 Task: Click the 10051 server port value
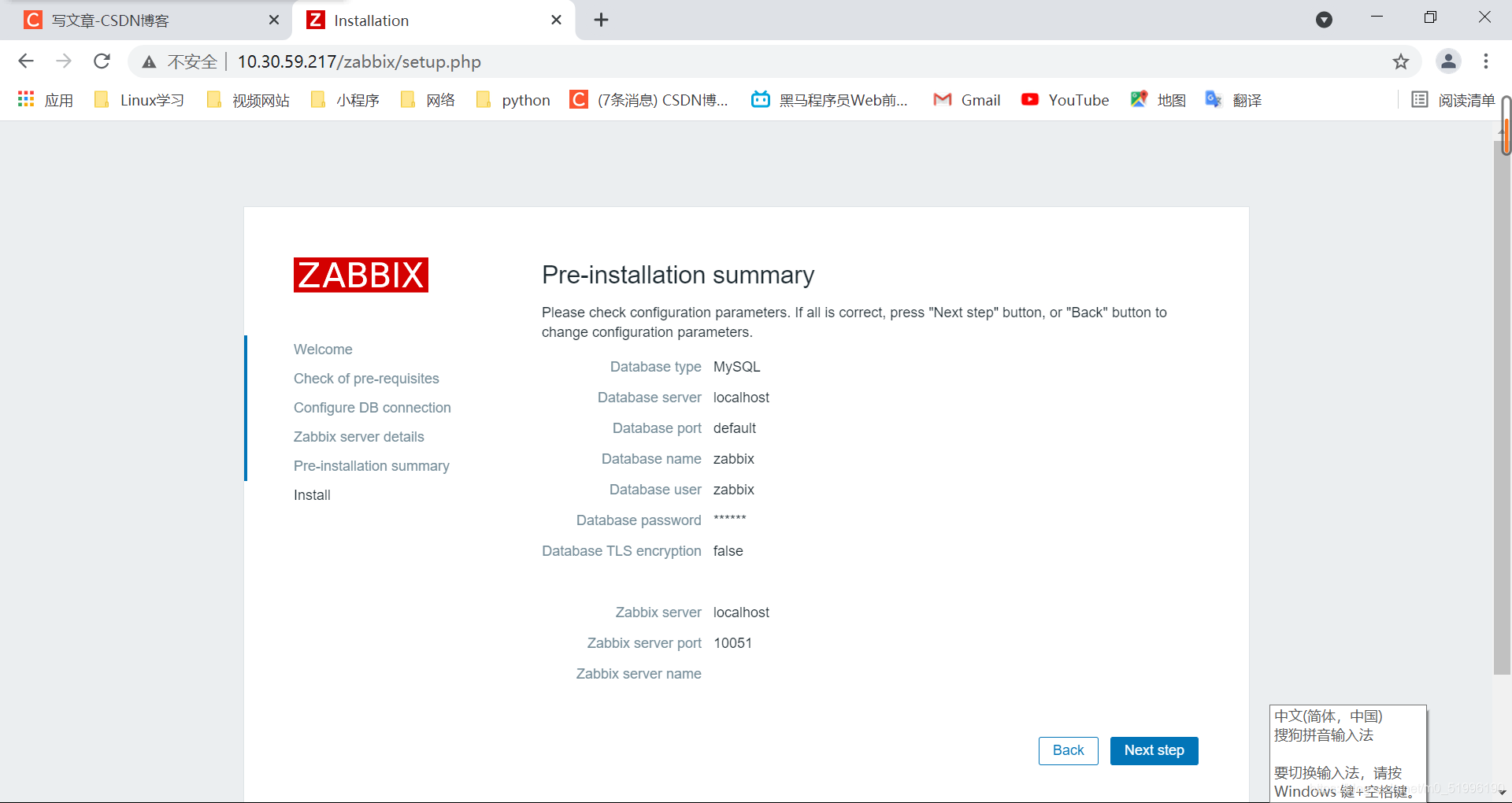tap(733, 643)
